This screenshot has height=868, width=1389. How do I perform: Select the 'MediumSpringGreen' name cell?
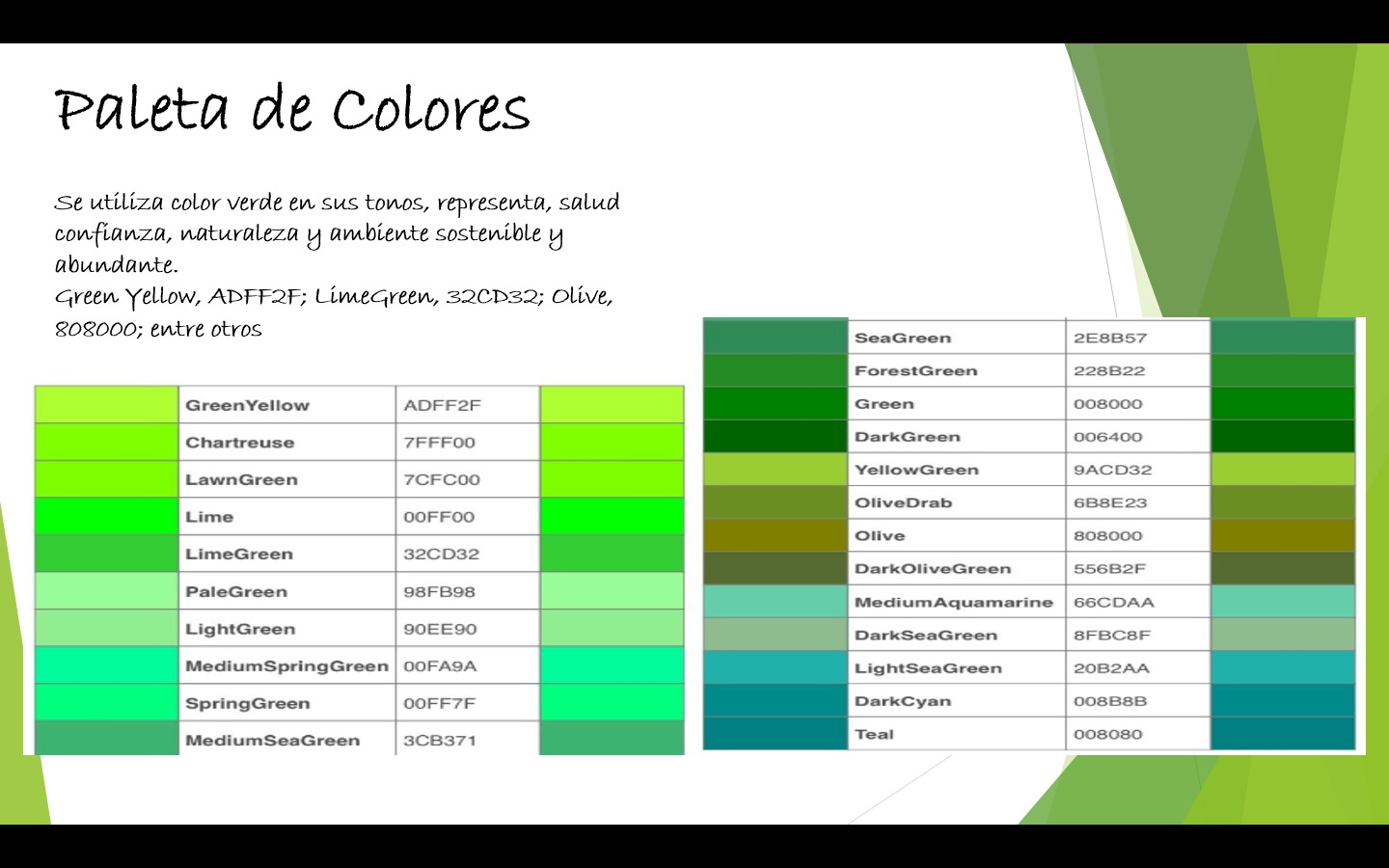pos(287,666)
